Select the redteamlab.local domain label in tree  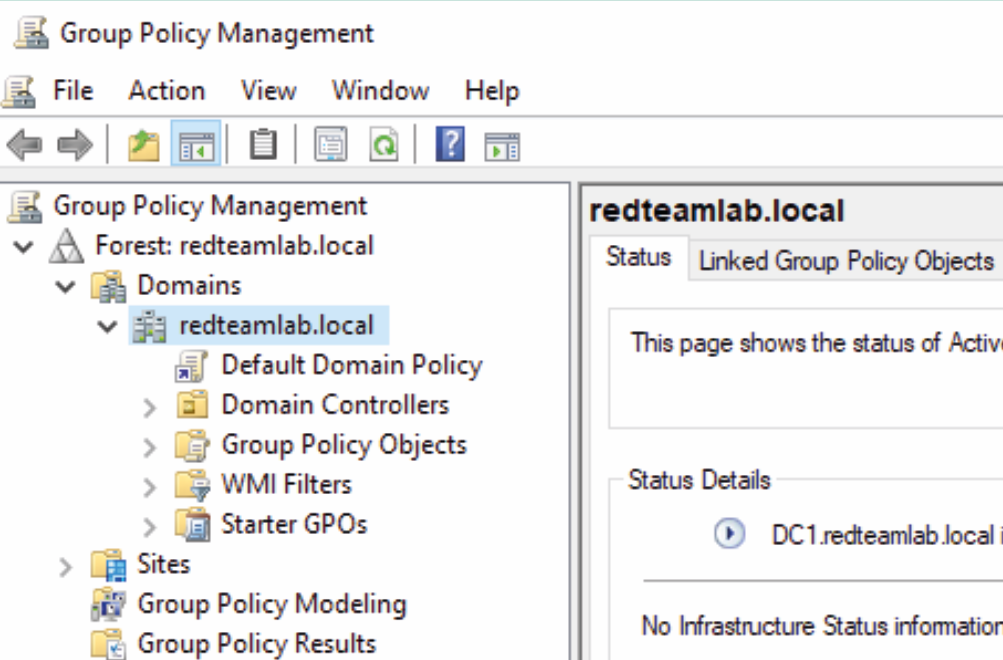(x=276, y=326)
